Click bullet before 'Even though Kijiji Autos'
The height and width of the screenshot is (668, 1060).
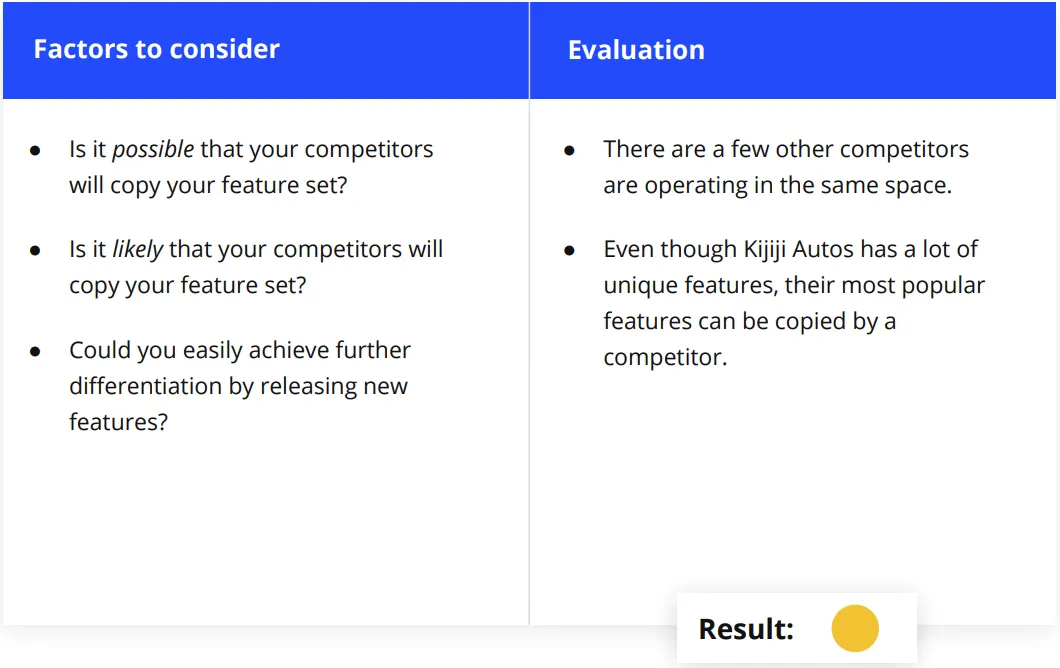569,251
